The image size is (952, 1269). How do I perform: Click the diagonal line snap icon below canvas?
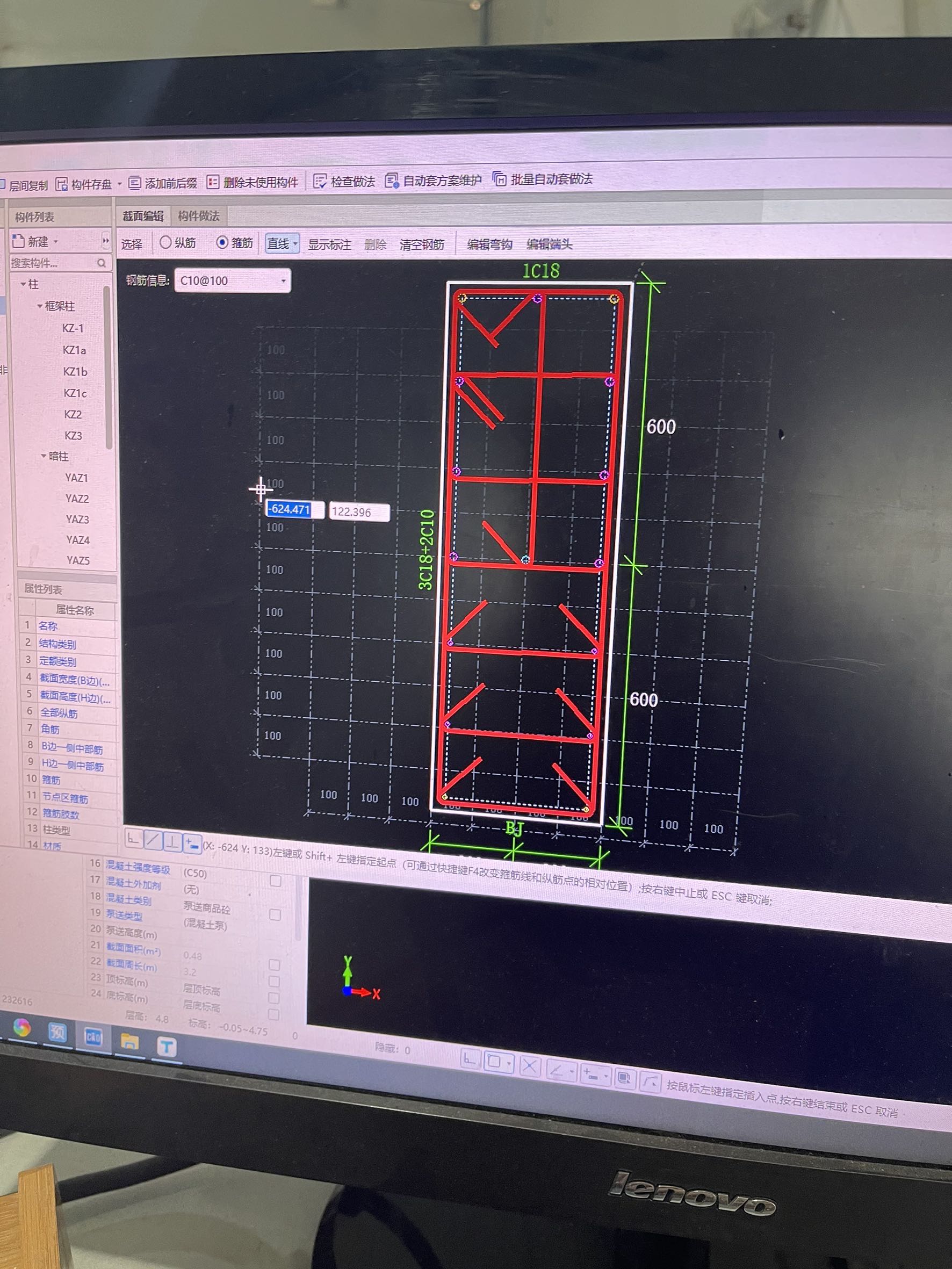coord(152,841)
